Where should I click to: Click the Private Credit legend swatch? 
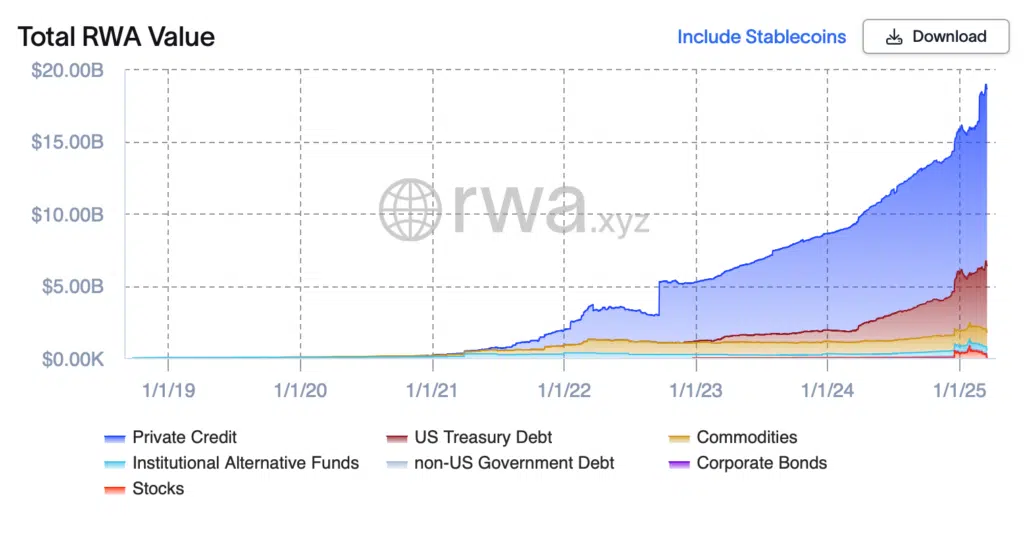pyautogui.click(x=114, y=438)
